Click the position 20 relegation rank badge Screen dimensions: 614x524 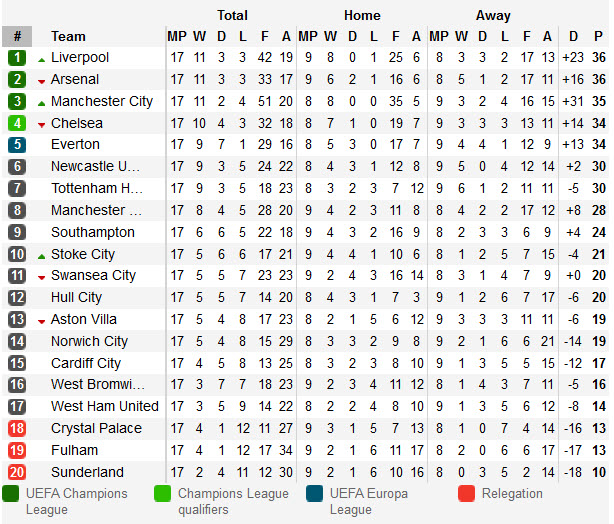click(17, 472)
